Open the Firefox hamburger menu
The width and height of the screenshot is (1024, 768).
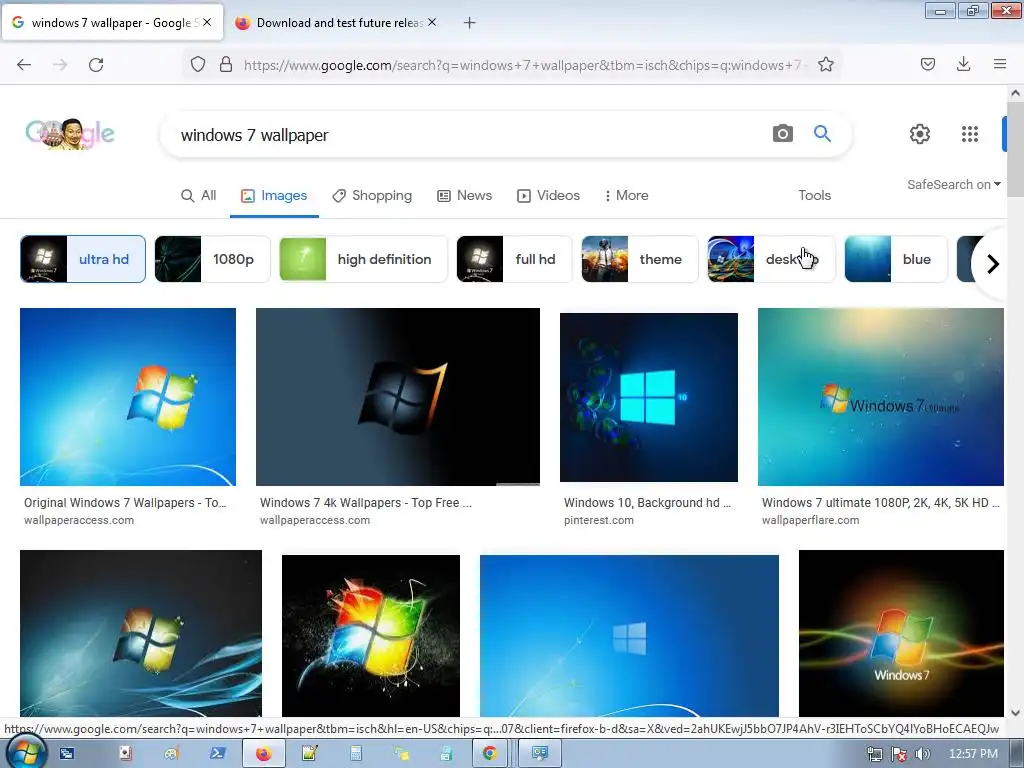(1000, 64)
